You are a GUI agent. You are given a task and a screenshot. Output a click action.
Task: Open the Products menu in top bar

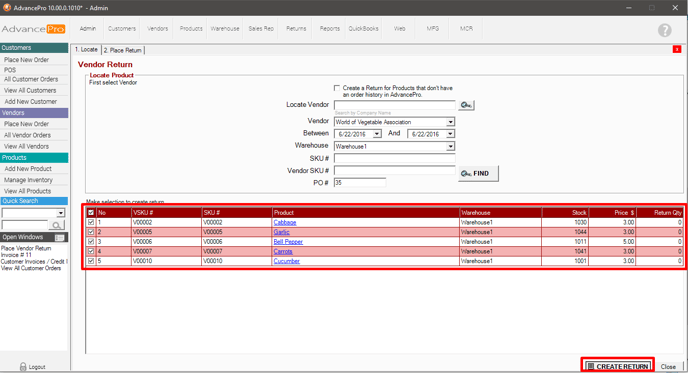[x=191, y=29]
